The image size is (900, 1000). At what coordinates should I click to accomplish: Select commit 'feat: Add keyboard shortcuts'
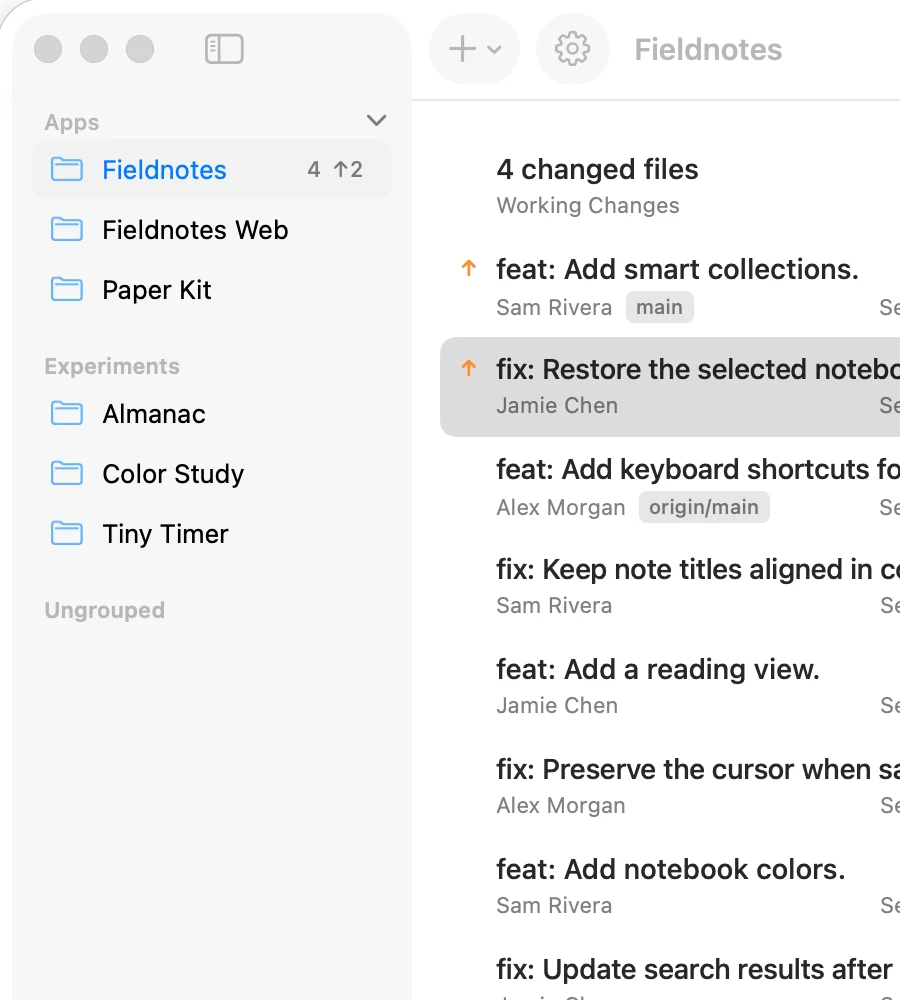click(670, 487)
